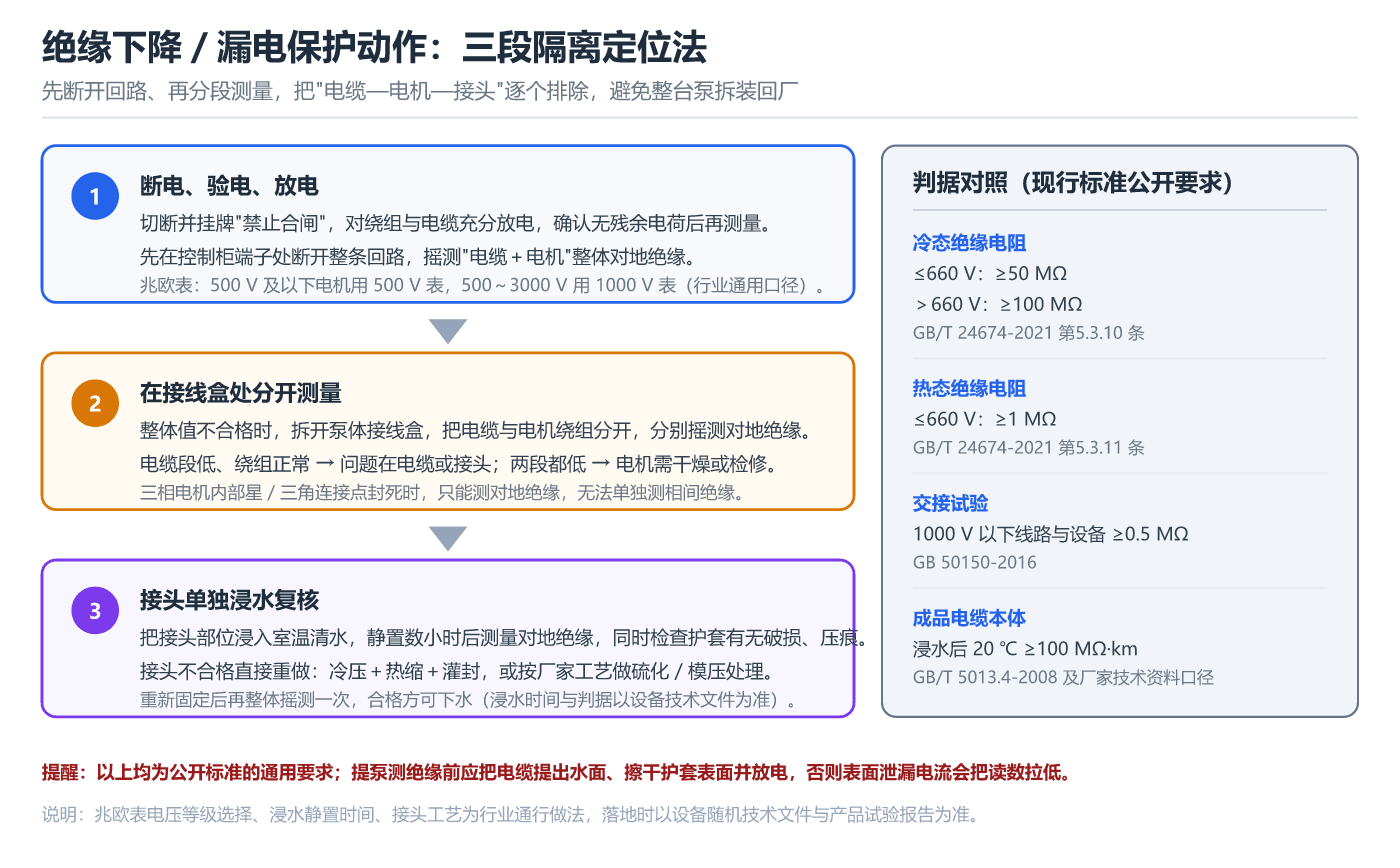Click the value "＞660 V：≥100 MΩ"

coord(998,304)
